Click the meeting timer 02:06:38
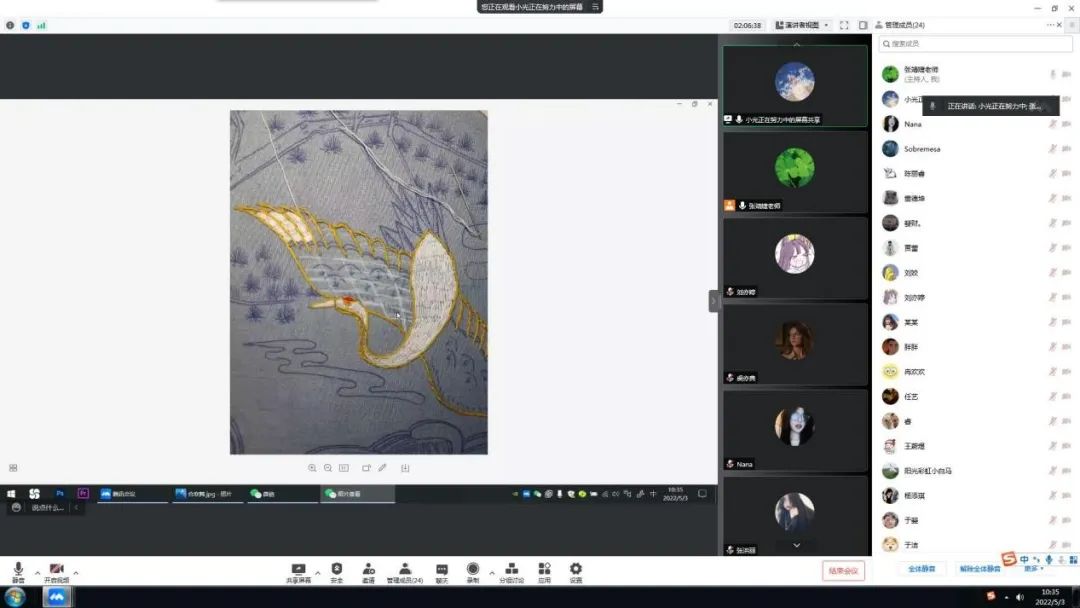This screenshot has width=1080, height=608. click(x=747, y=25)
